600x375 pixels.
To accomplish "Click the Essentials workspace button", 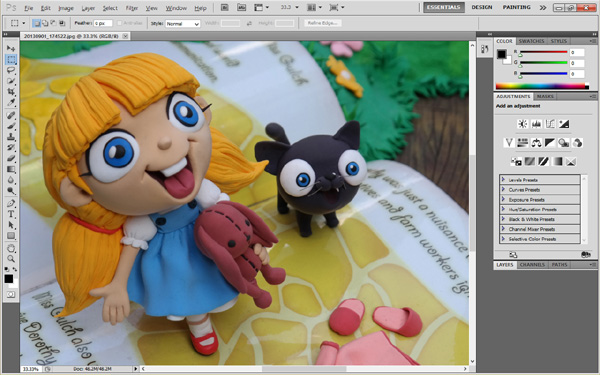I will (444, 7).
